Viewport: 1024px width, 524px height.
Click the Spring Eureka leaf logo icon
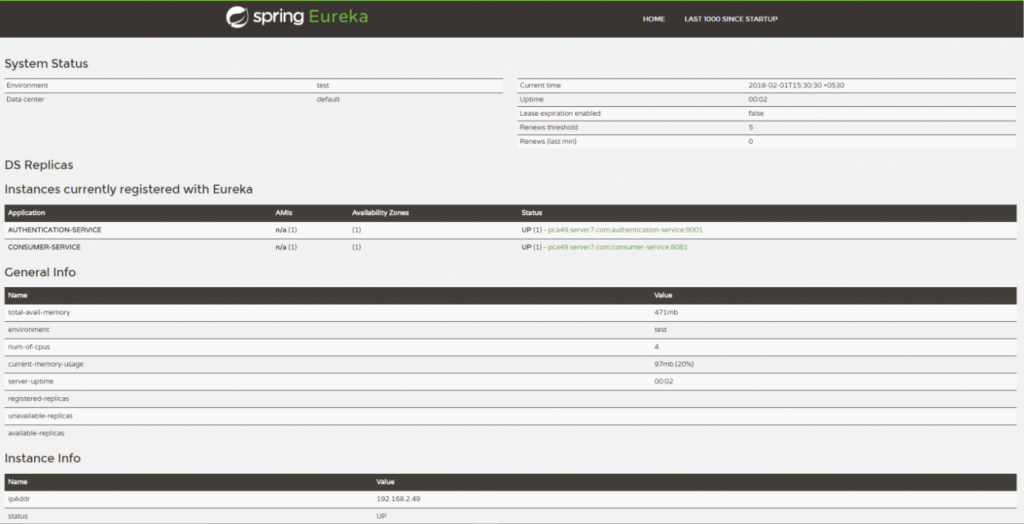(237, 17)
